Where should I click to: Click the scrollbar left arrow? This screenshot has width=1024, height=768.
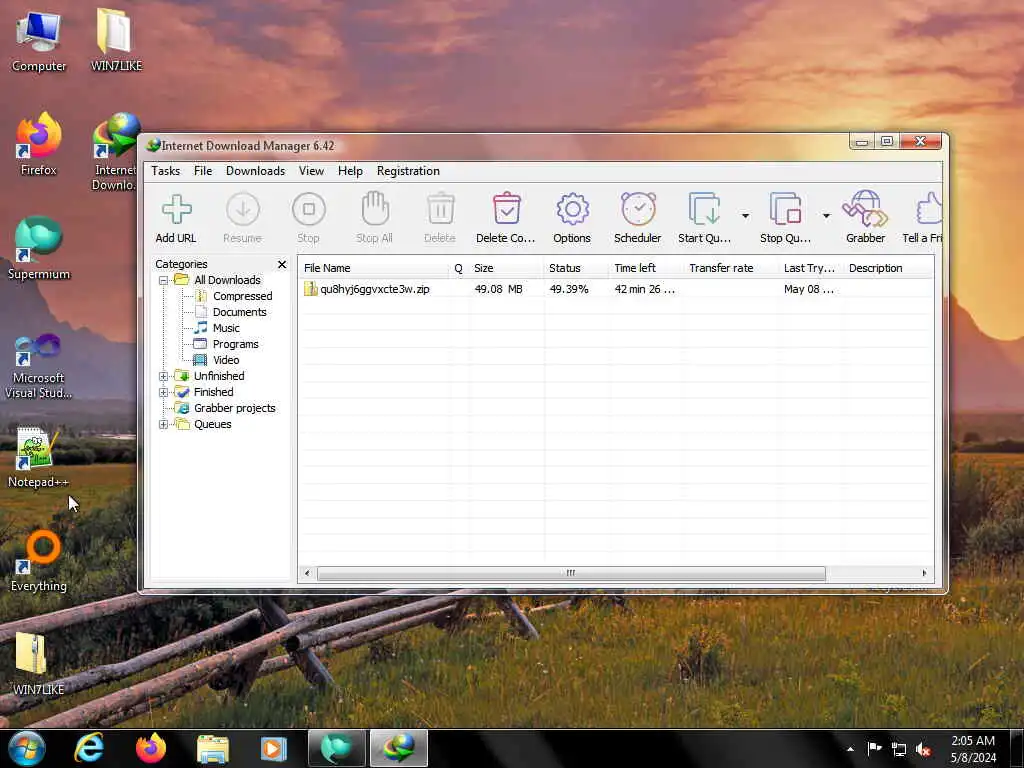point(308,573)
